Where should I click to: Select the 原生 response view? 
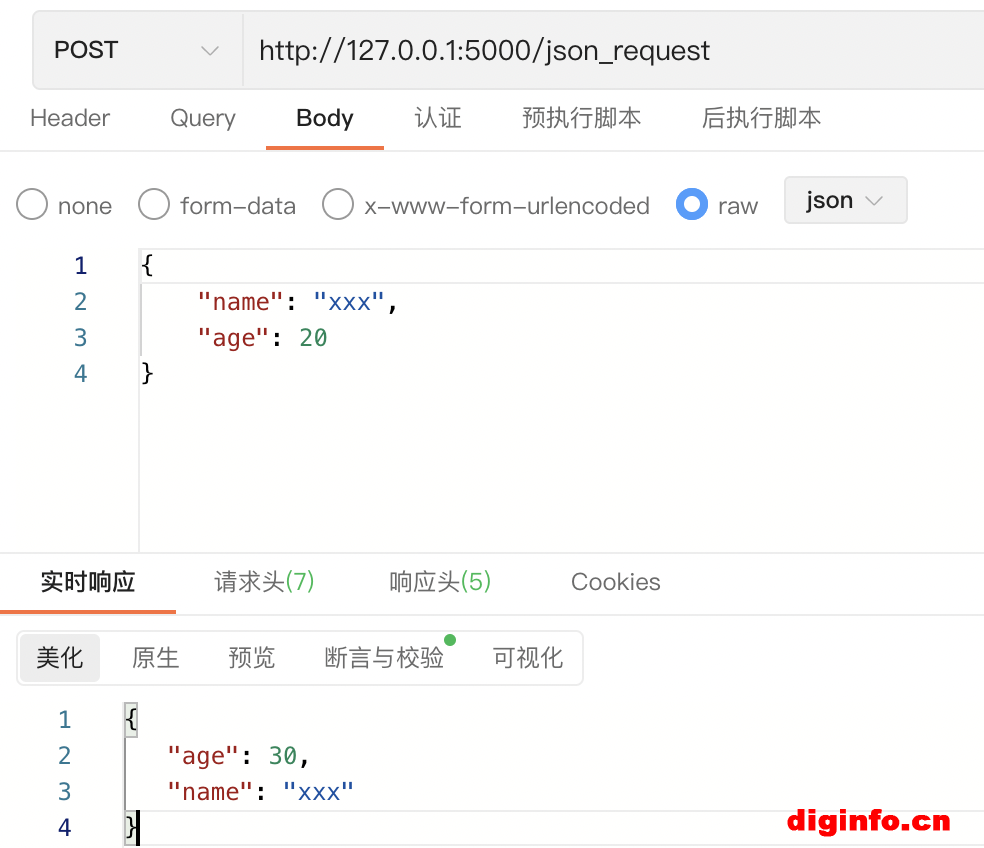156,658
